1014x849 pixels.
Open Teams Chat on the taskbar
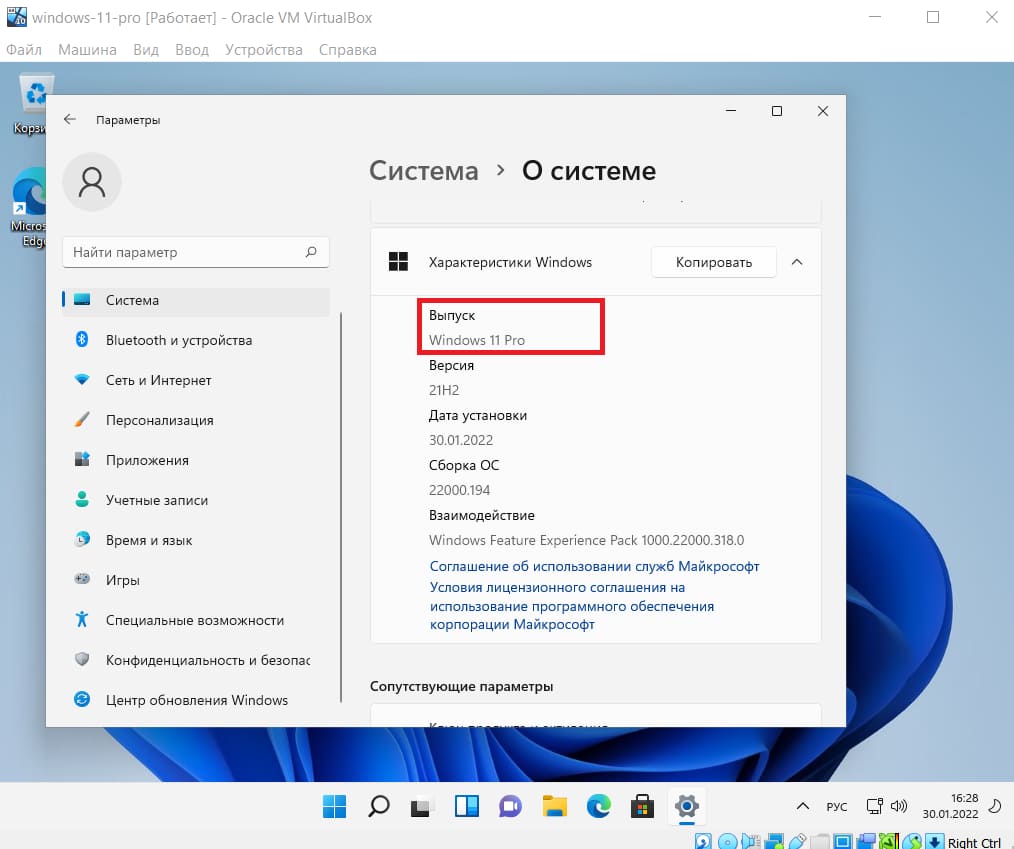click(x=510, y=806)
